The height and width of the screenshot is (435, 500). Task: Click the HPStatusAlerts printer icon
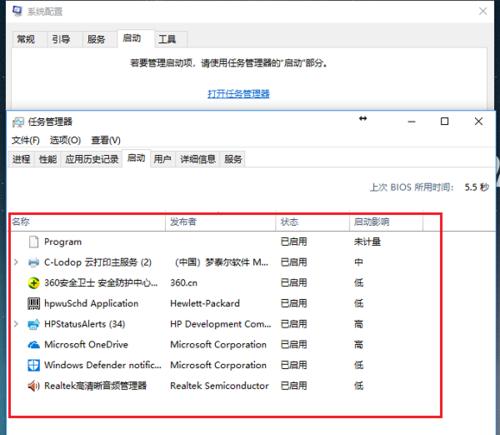(34, 324)
